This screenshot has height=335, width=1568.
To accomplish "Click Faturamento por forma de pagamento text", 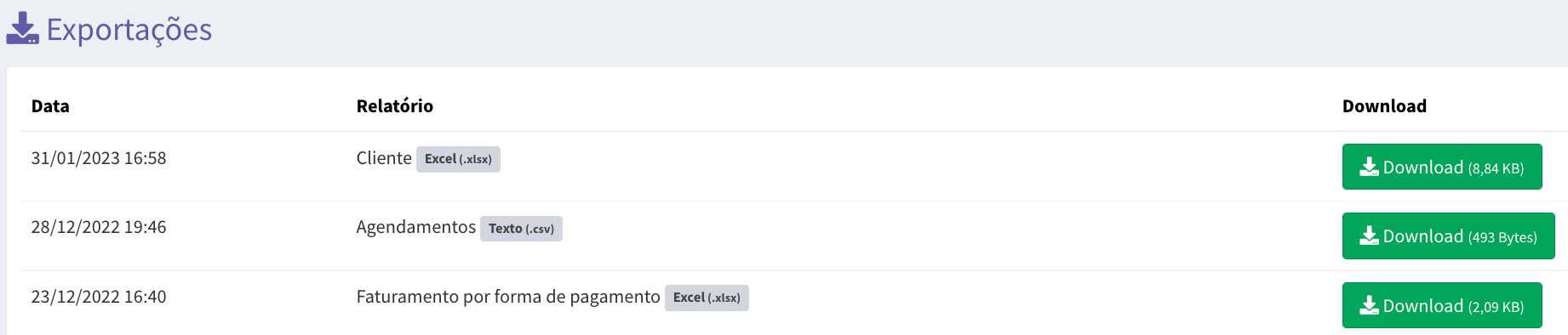I will click(508, 297).
